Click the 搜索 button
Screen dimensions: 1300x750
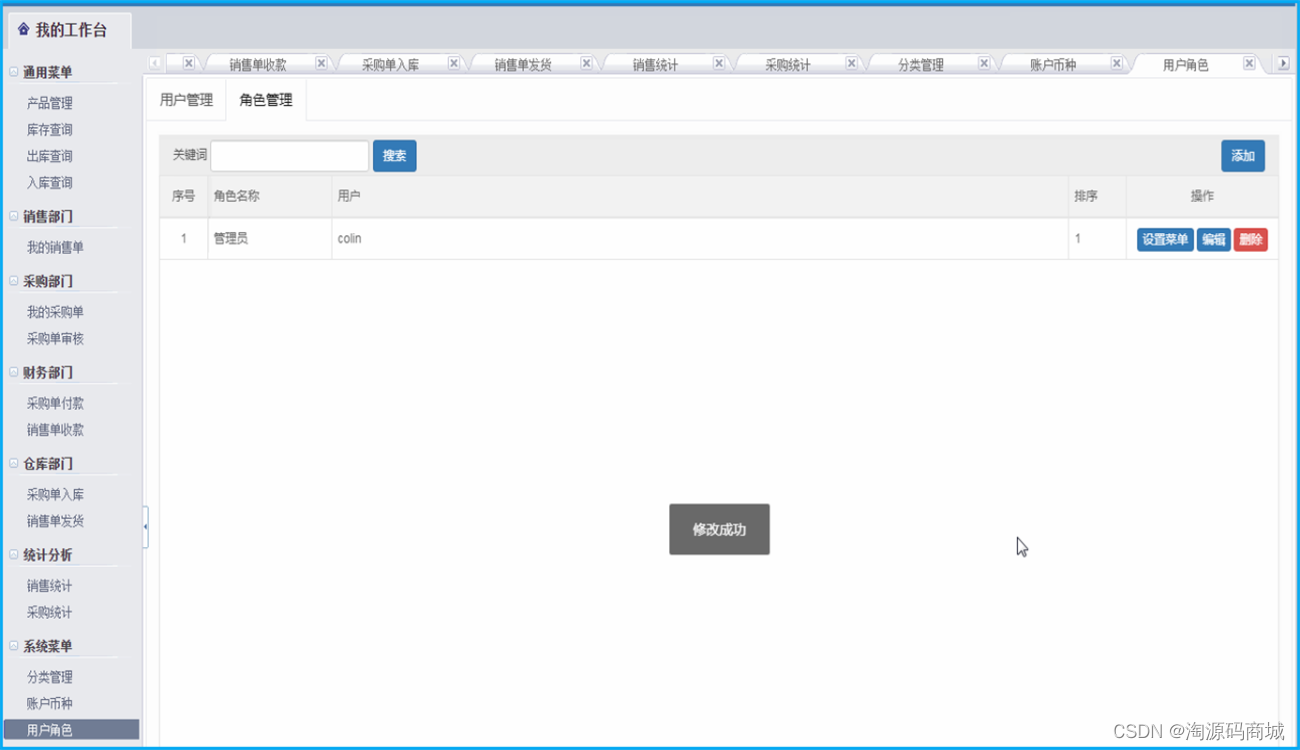[x=395, y=155]
